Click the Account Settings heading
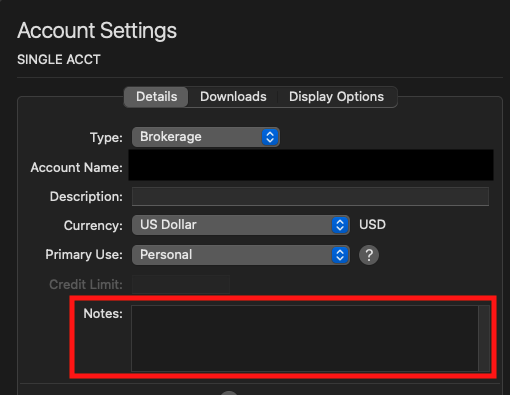510x395 pixels. click(97, 31)
